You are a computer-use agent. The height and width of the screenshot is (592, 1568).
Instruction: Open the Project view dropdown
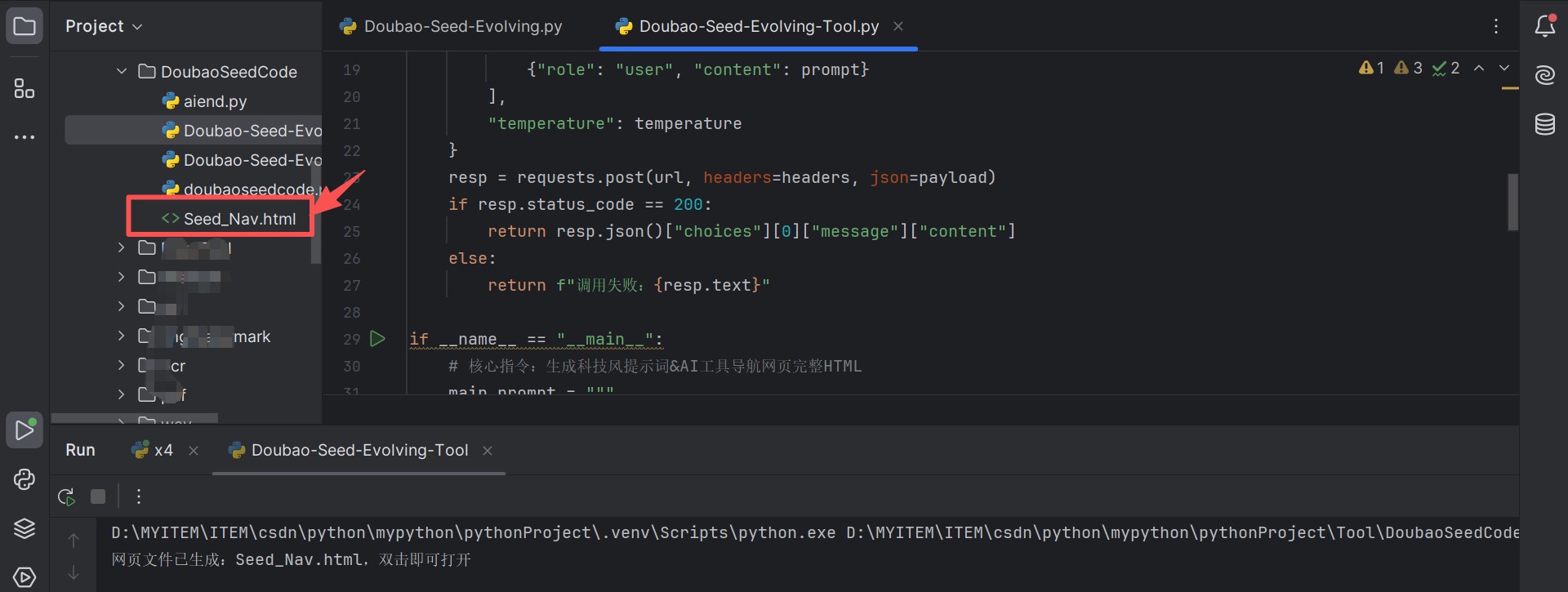click(104, 26)
